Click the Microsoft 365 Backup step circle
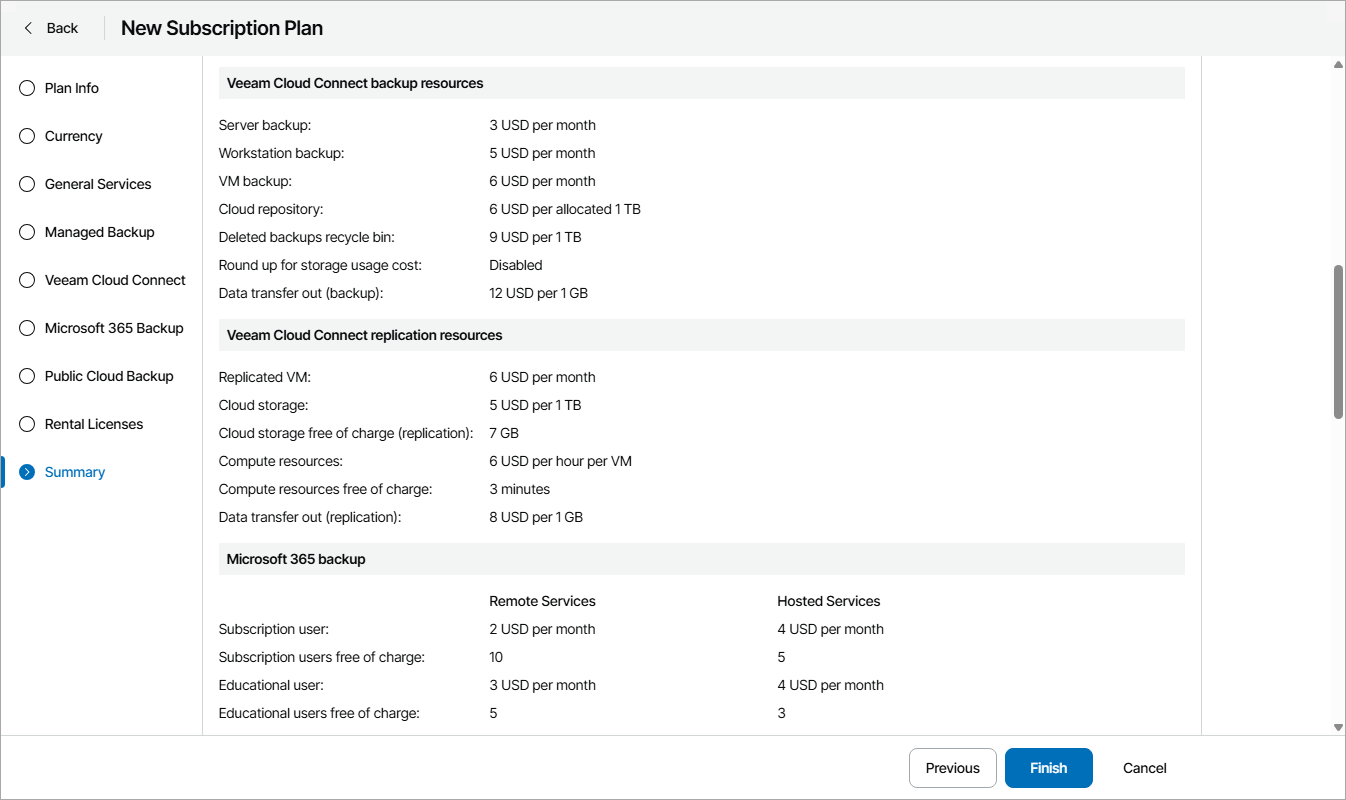 pos(27,328)
